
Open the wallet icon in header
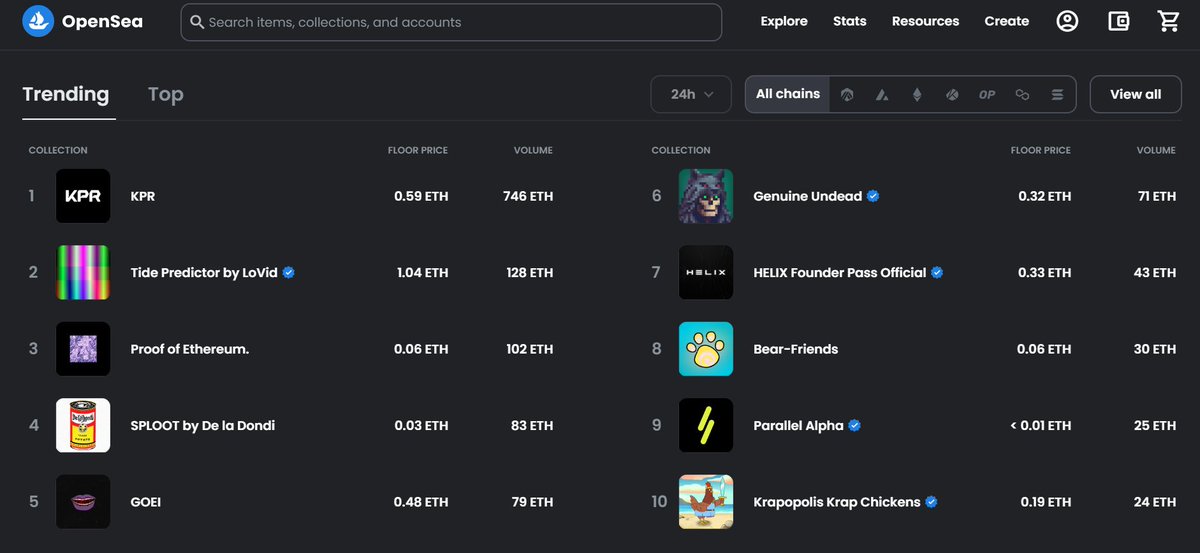(1119, 21)
